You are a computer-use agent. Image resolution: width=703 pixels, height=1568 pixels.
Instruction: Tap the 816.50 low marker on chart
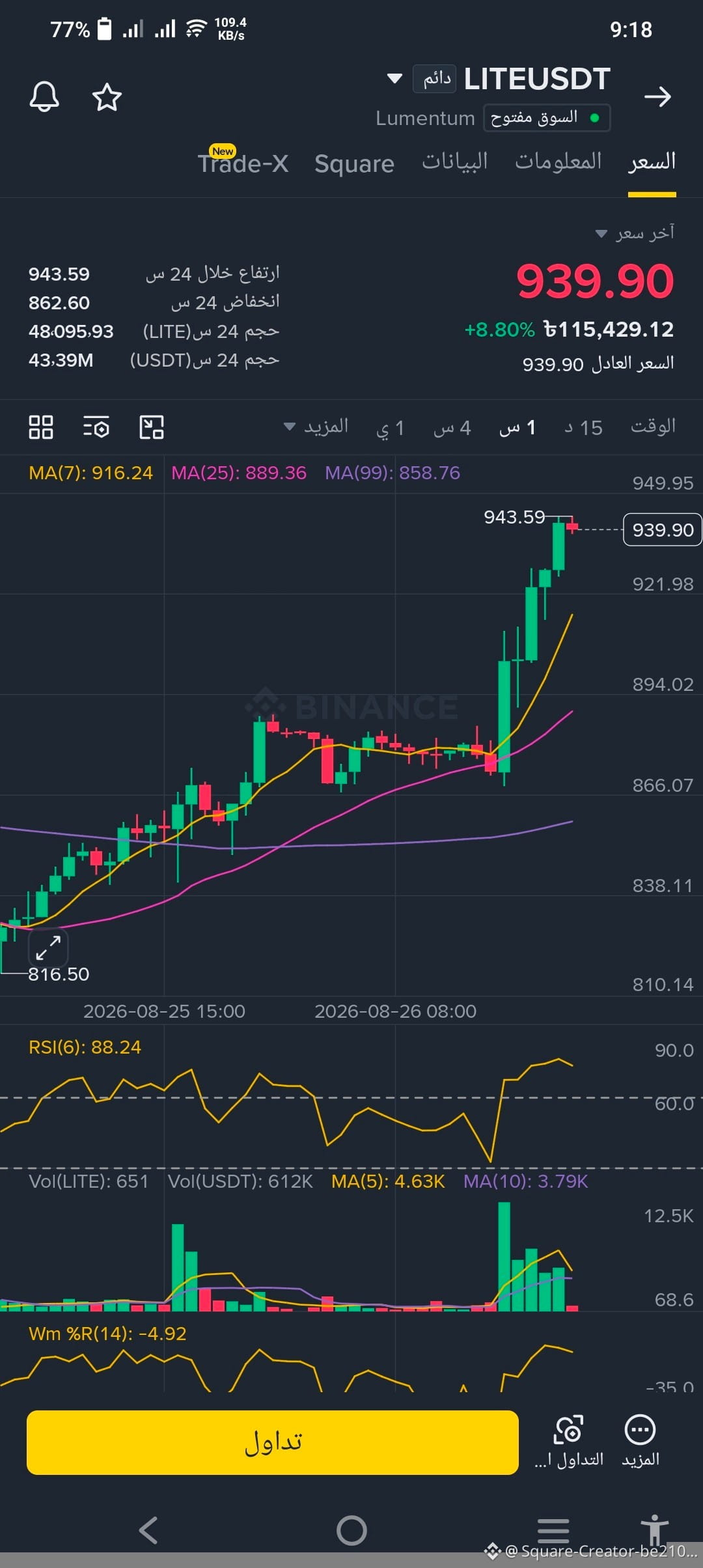click(59, 974)
